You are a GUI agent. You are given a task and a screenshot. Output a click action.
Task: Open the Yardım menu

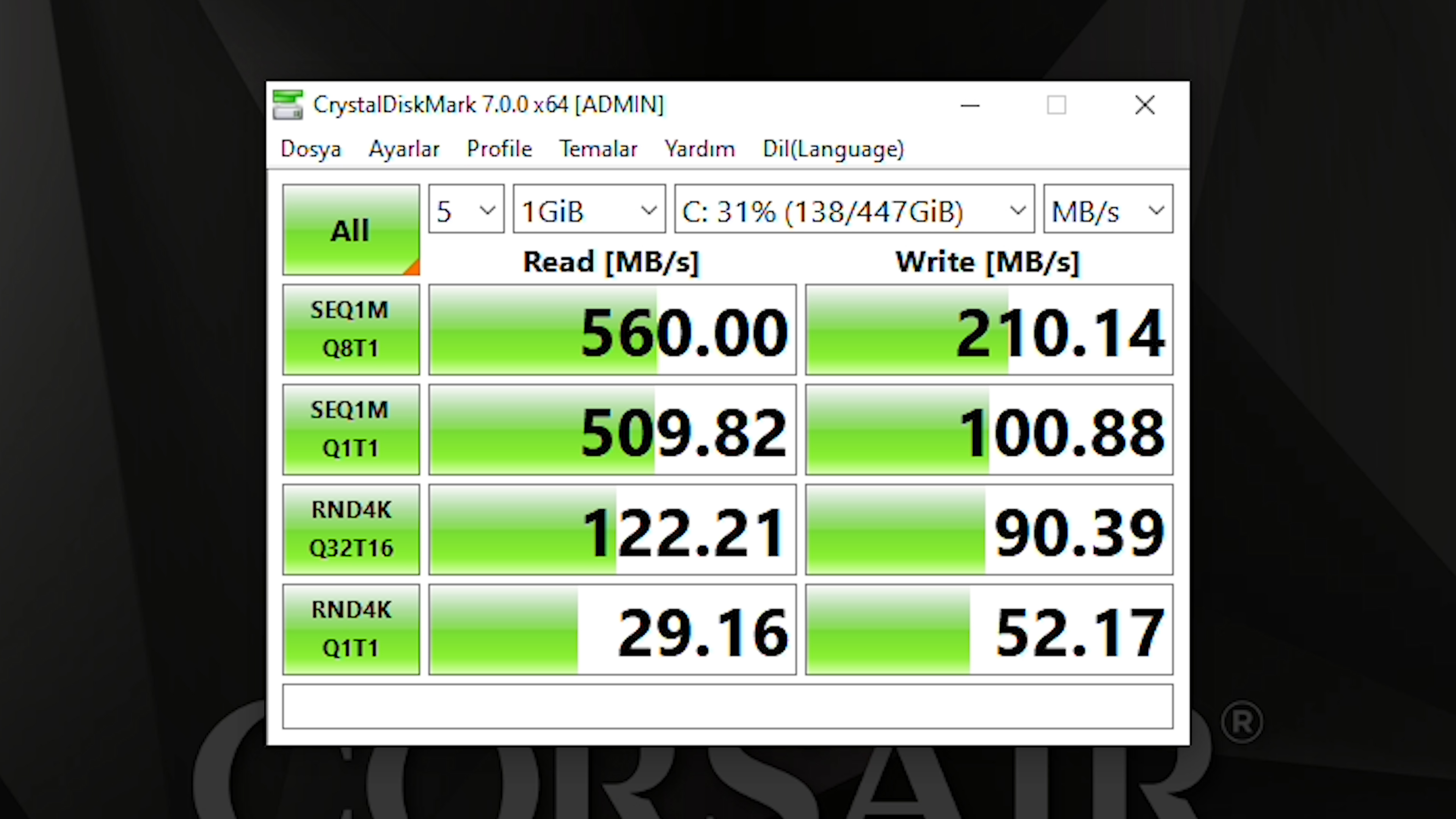tap(700, 149)
